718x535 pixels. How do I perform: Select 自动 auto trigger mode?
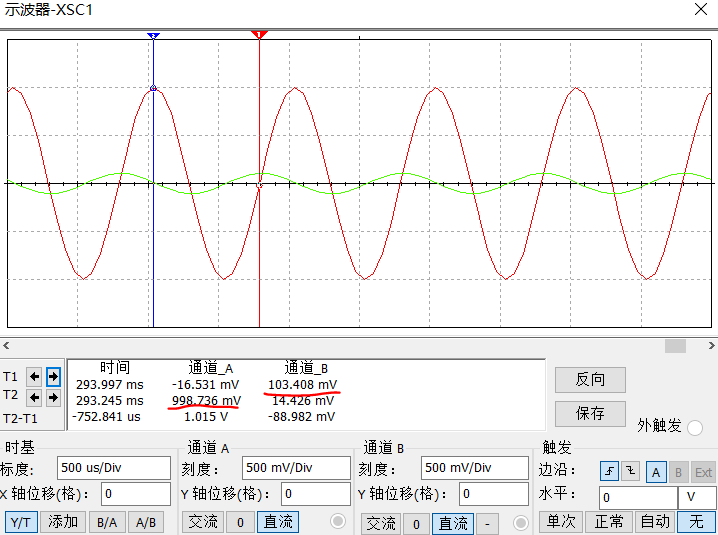point(655,521)
